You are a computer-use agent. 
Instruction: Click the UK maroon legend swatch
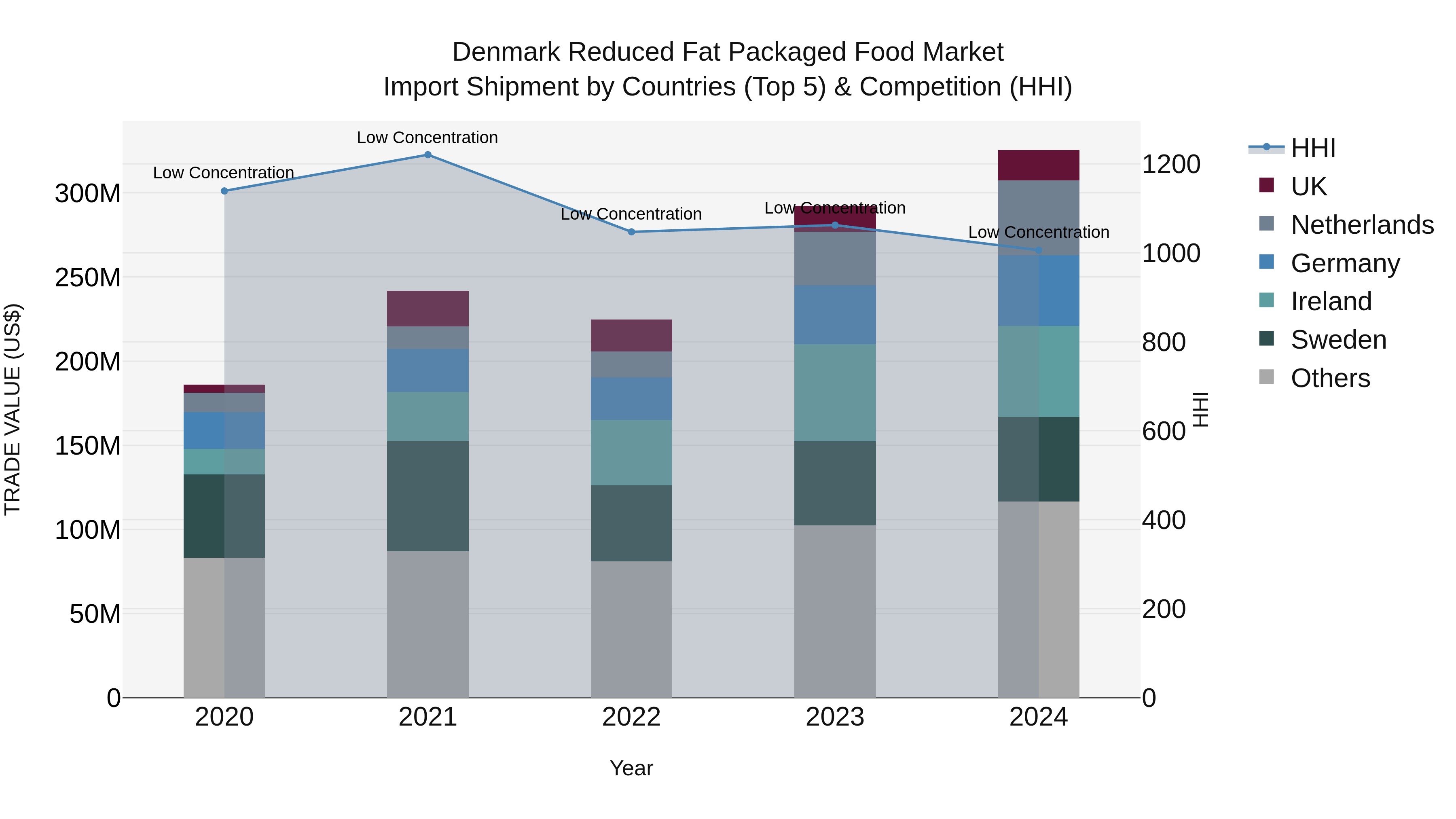[1267, 185]
